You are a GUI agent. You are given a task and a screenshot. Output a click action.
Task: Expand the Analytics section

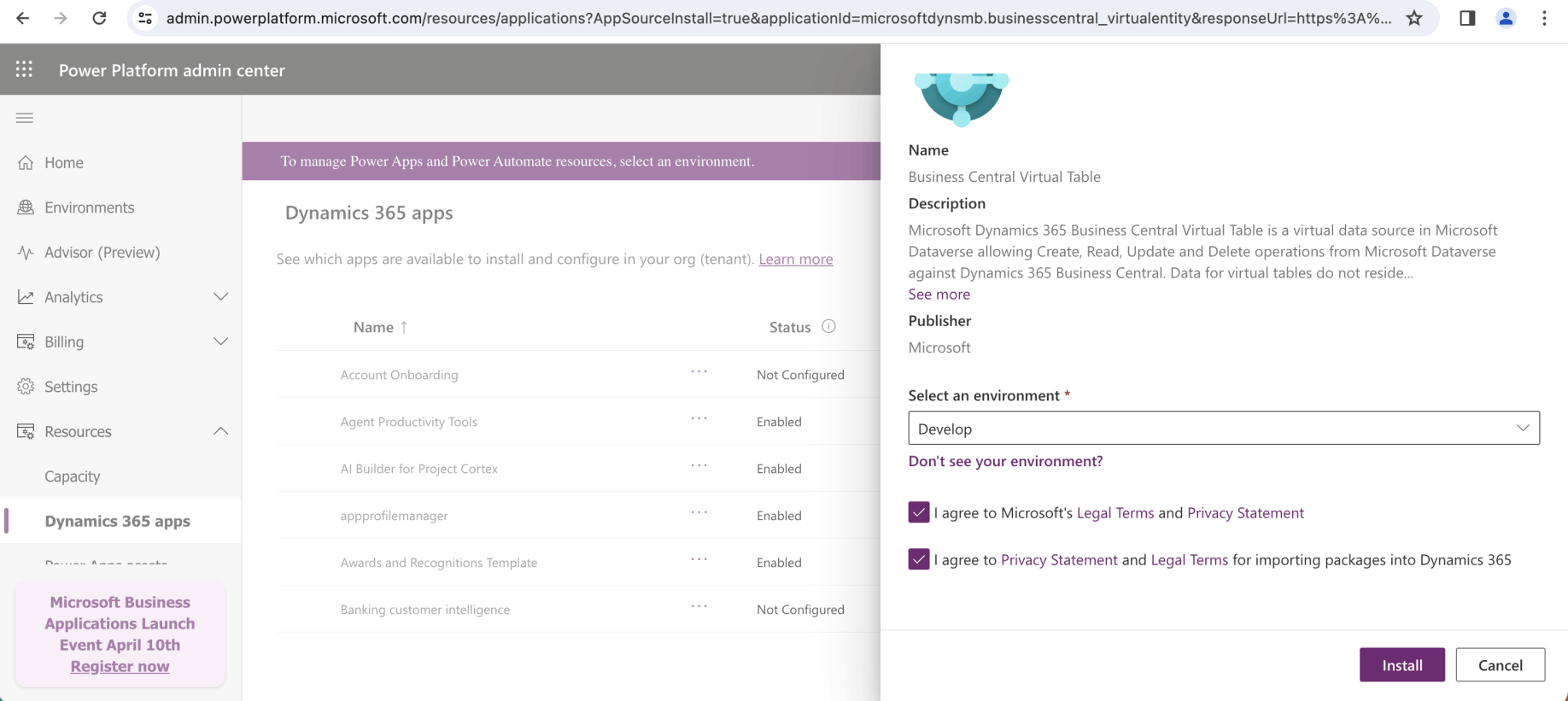[x=220, y=297]
